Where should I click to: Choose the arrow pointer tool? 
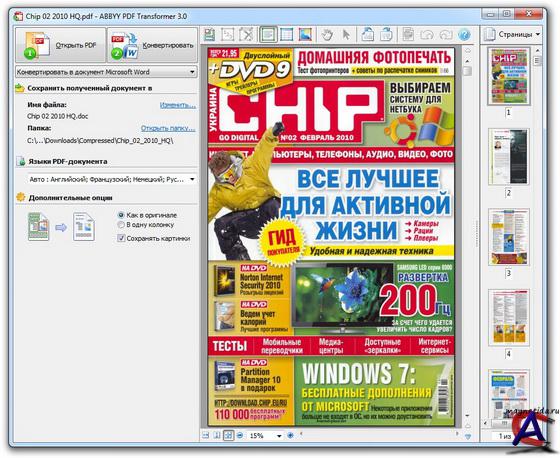coord(345,35)
